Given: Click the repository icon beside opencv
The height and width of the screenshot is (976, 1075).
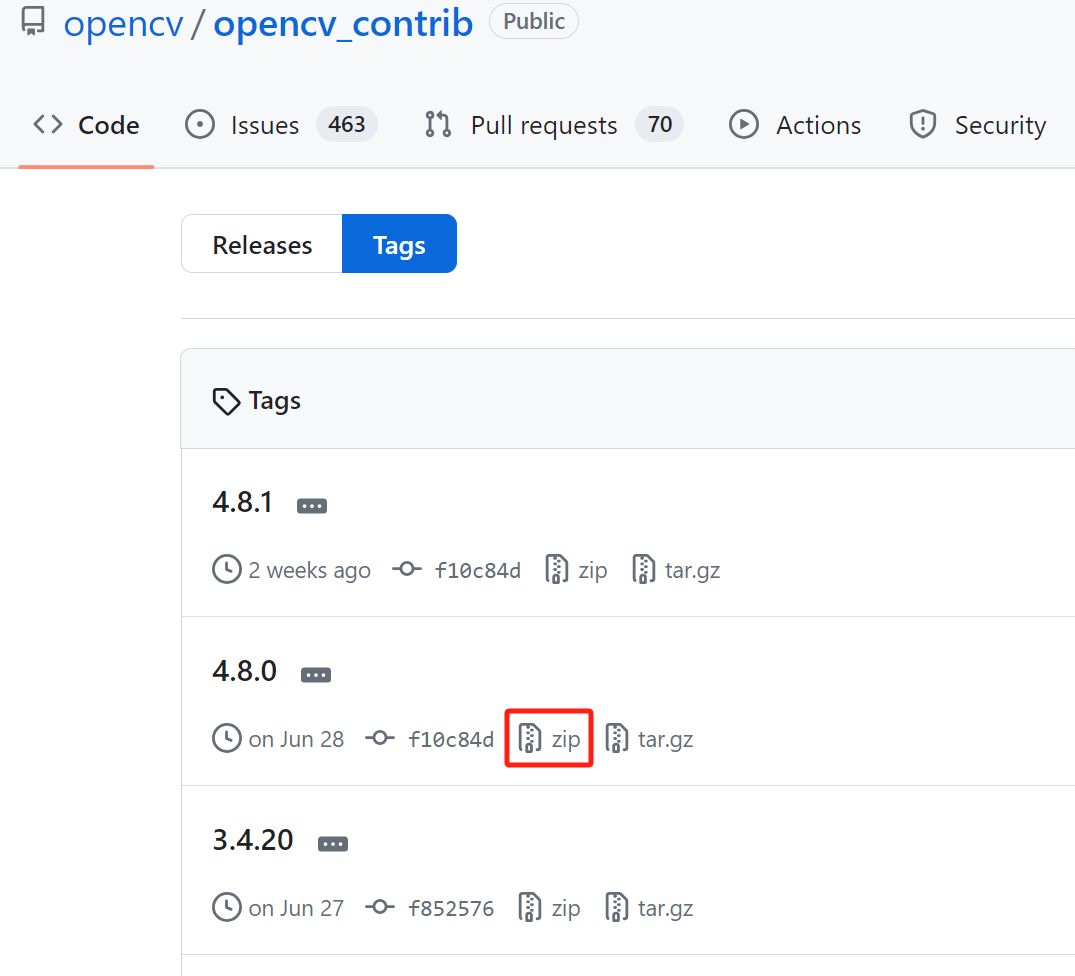Looking at the screenshot, I should tap(33, 21).
